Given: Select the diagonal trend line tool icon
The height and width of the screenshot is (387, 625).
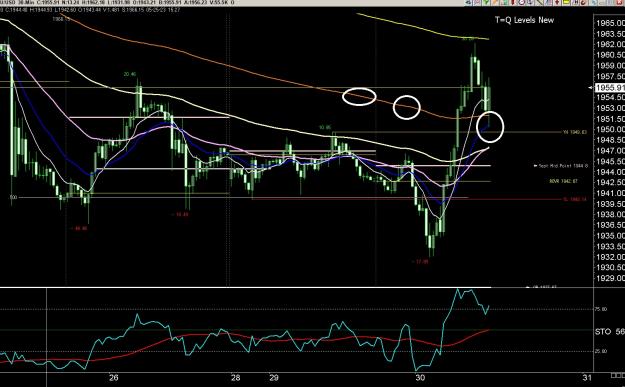Looking at the screenshot, I should 539,2.
